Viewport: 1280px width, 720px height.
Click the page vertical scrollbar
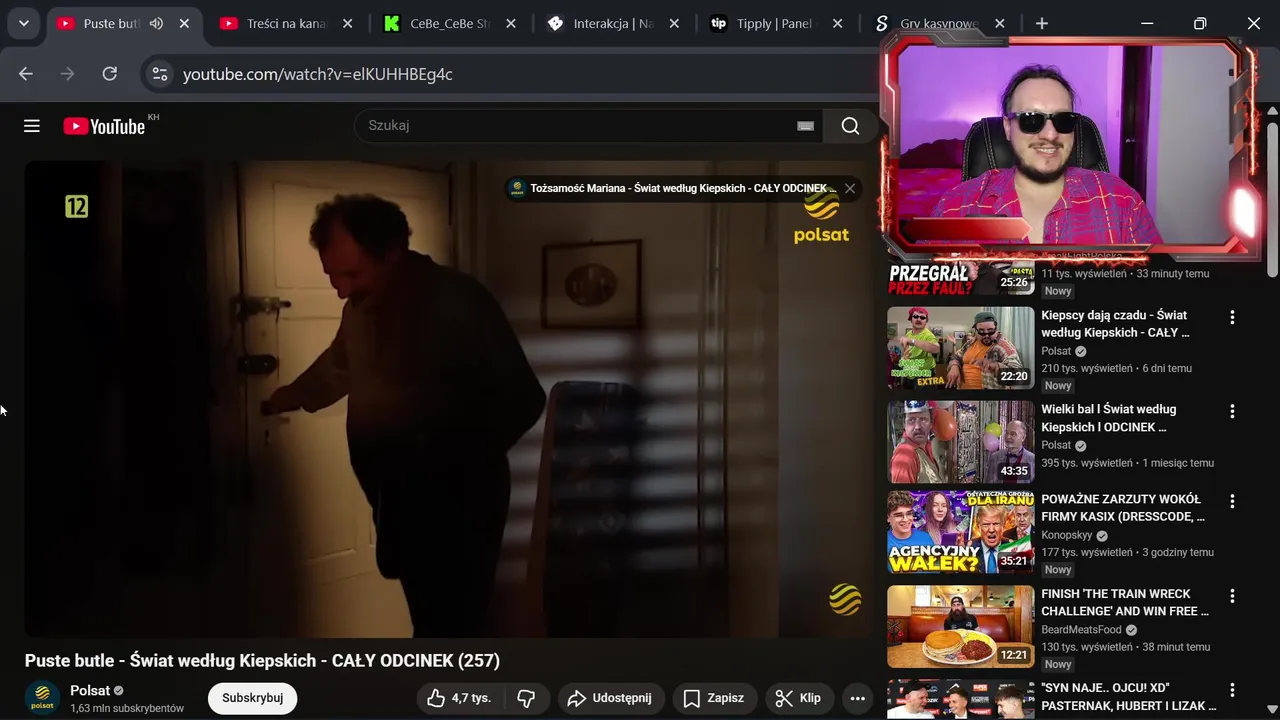[x=1272, y=198]
